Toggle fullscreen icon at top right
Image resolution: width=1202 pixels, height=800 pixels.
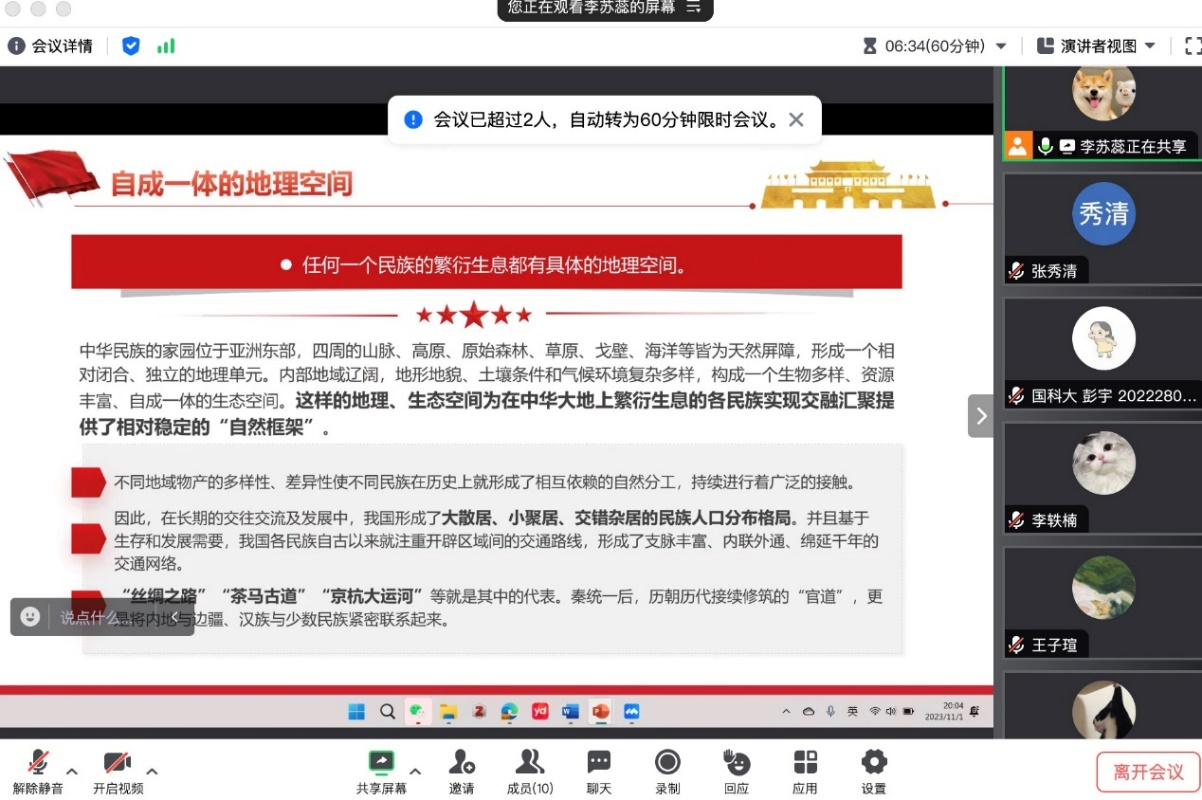coord(1191,46)
